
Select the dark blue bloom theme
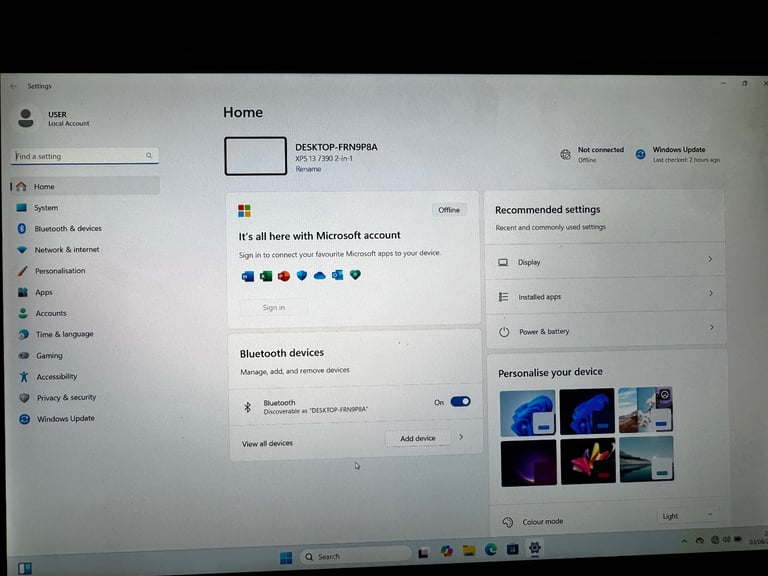click(x=587, y=411)
